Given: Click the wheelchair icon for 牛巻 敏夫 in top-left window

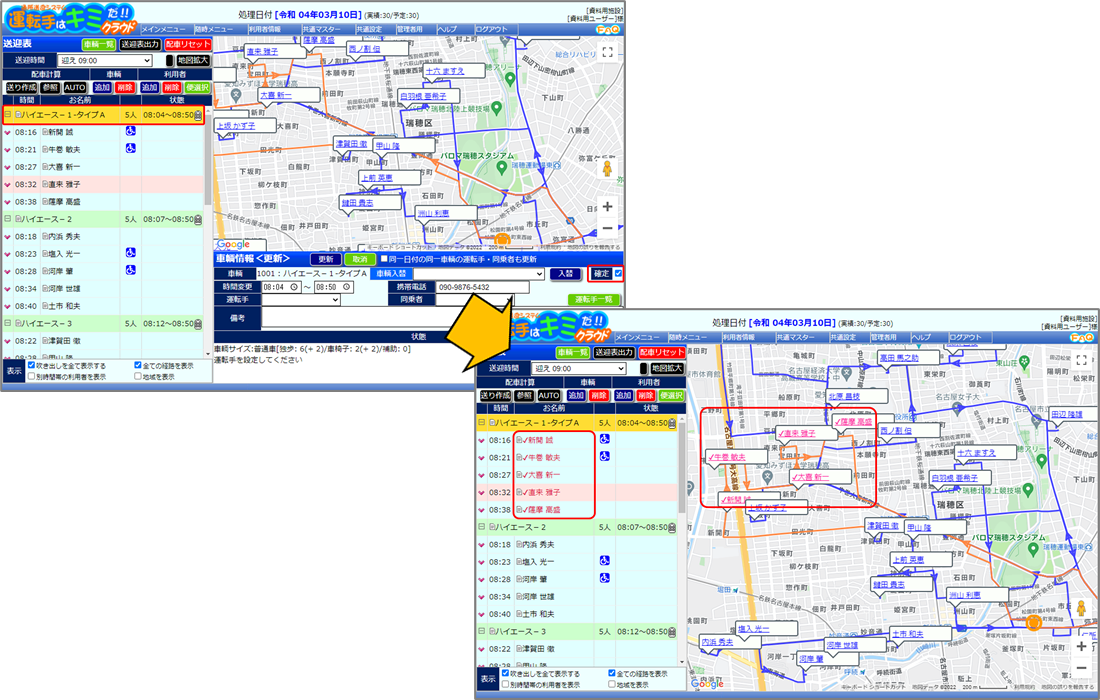Looking at the screenshot, I should pyautogui.click(x=130, y=149).
